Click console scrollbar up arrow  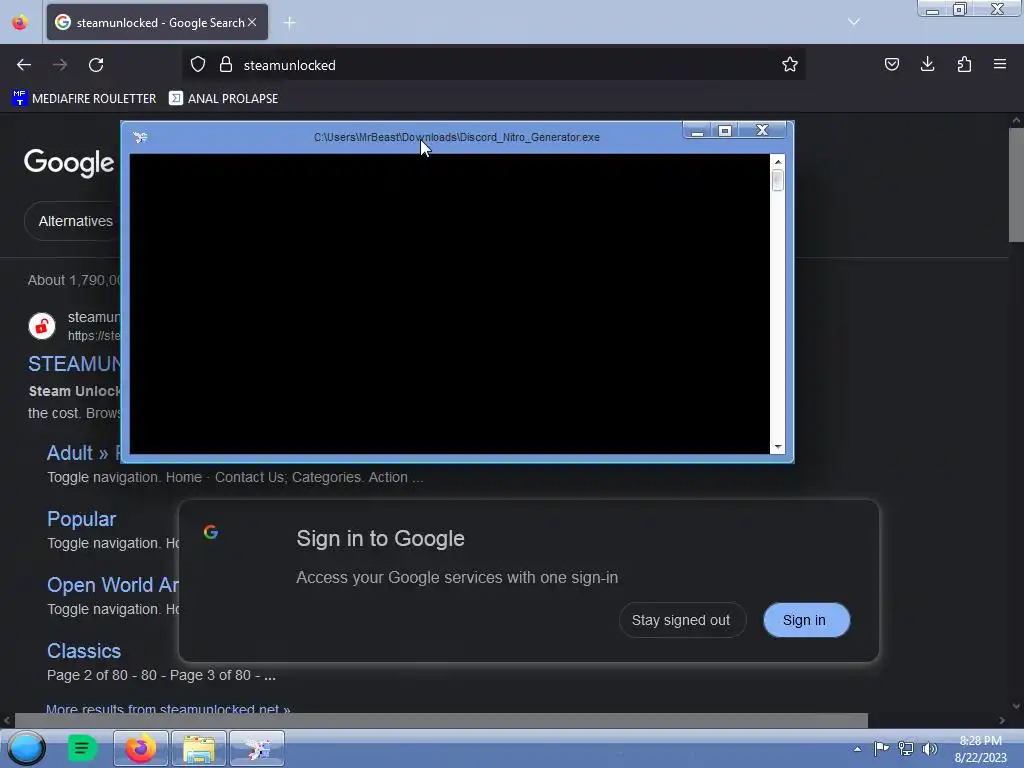(x=778, y=161)
